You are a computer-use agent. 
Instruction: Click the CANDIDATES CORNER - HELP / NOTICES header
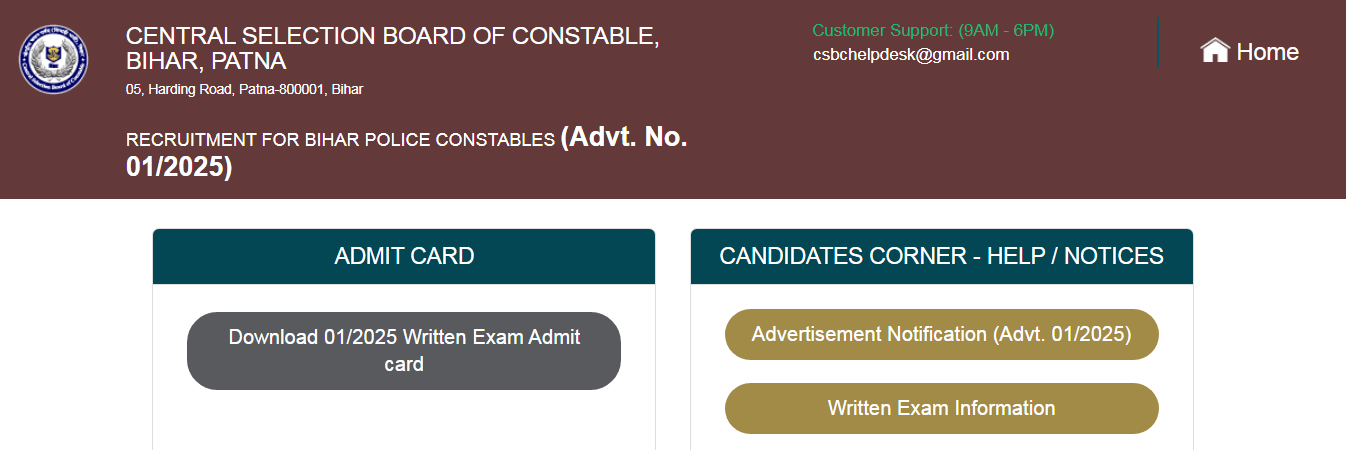coord(941,256)
